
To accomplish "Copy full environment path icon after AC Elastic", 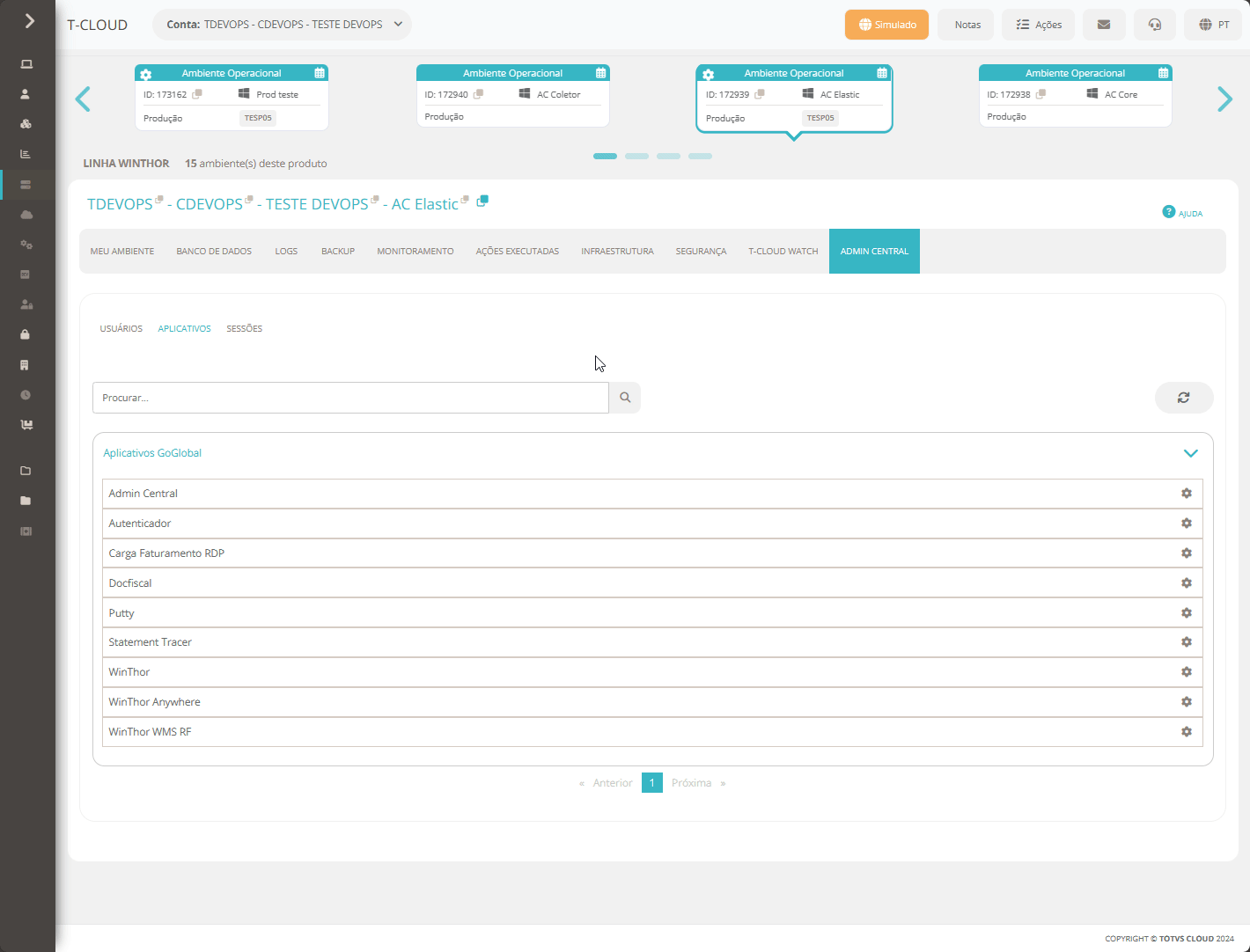I will click(x=482, y=201).
